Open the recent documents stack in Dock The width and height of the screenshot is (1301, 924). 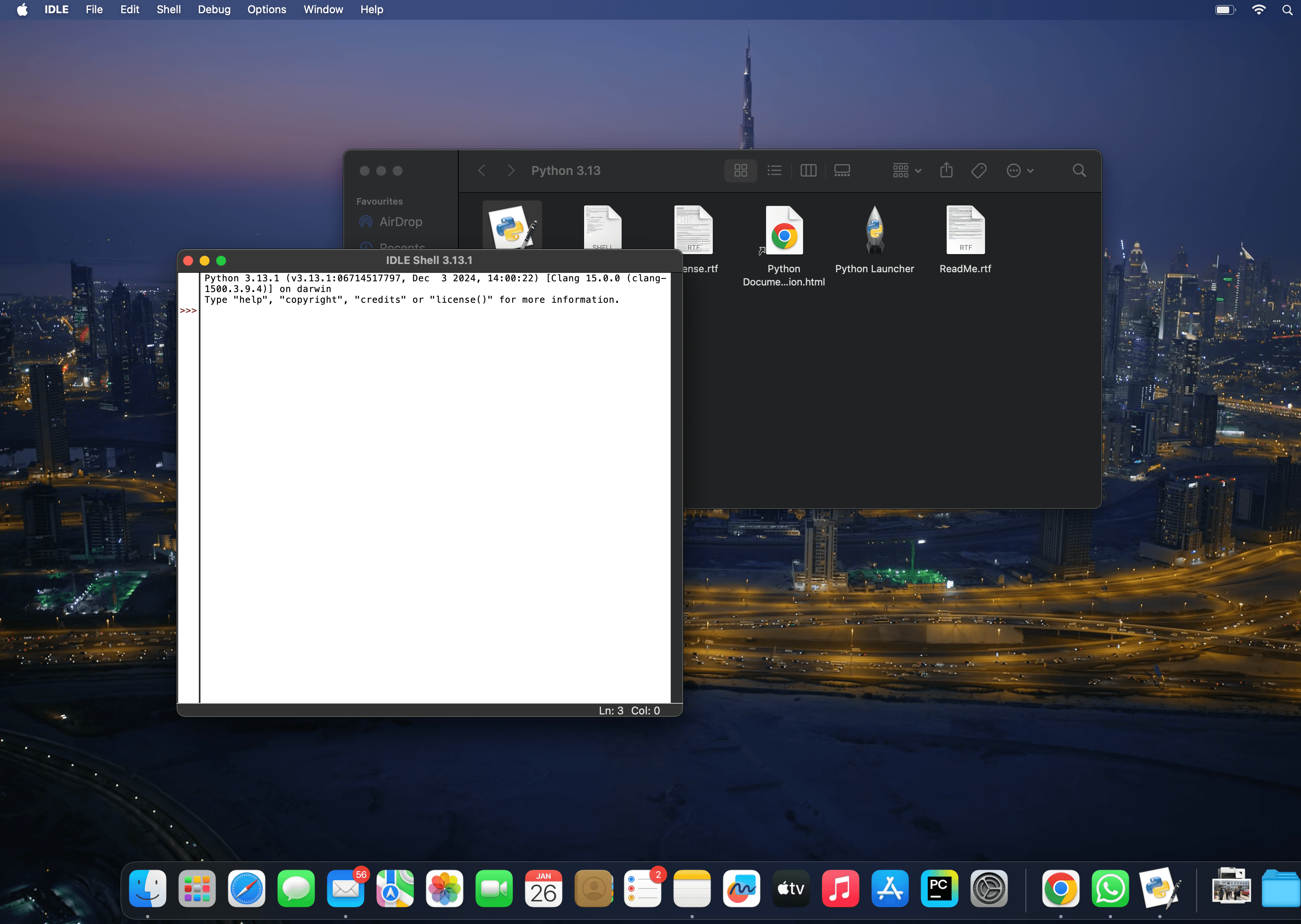(x=1231, y=886)
